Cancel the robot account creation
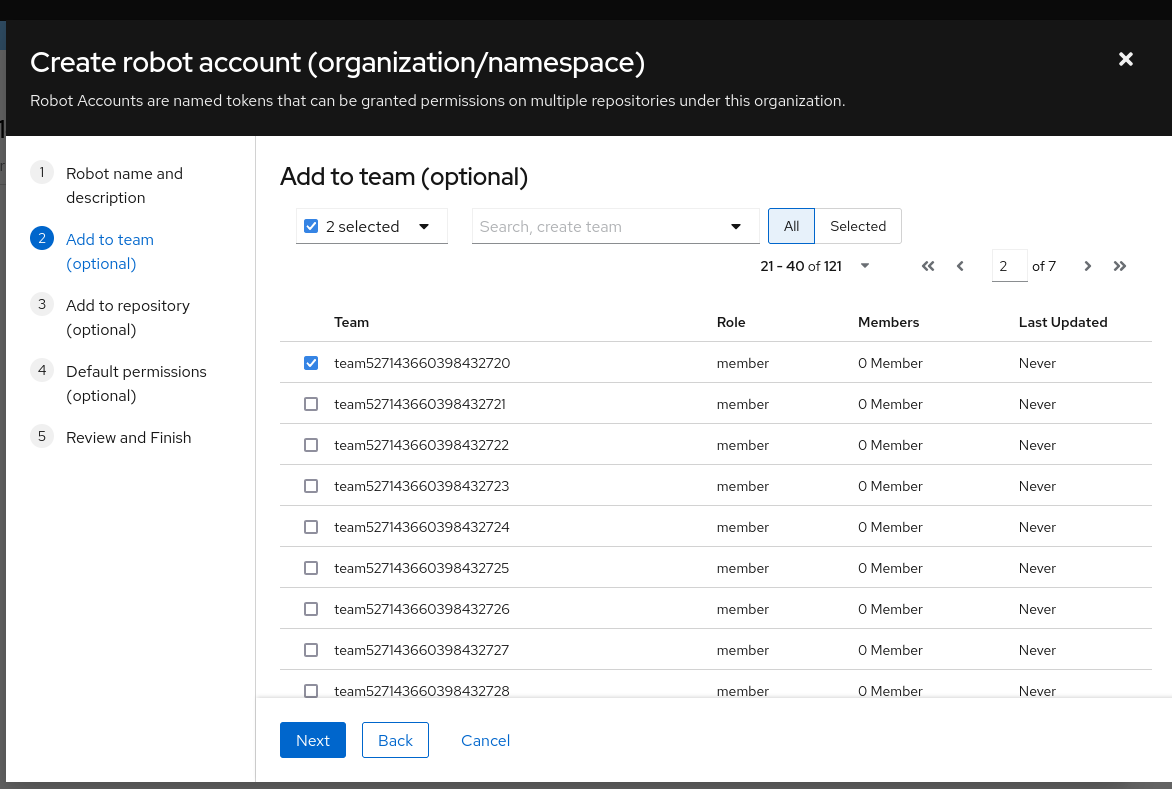 (485, 740)
